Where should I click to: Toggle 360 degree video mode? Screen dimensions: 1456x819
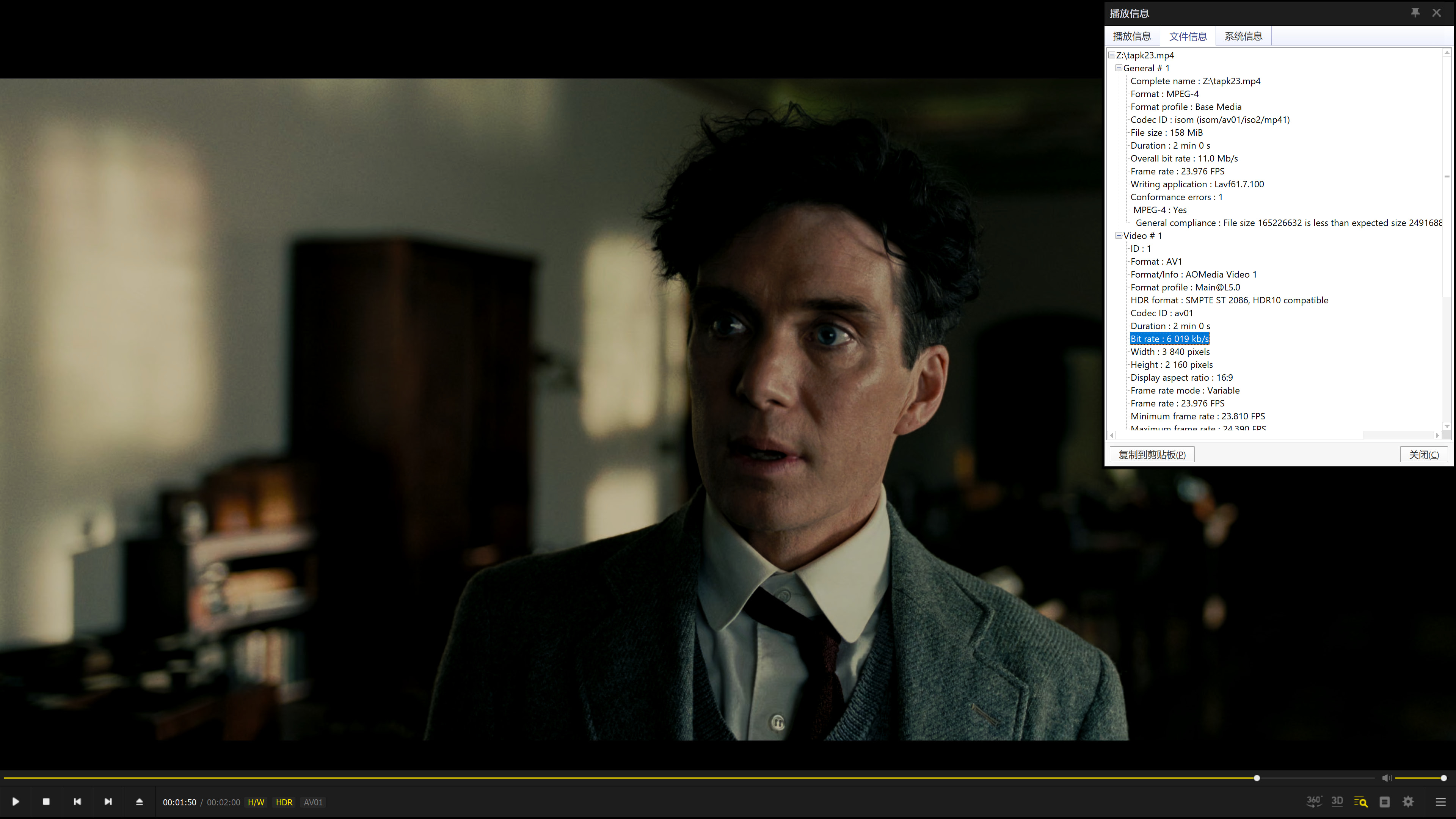pos(1313,802)
